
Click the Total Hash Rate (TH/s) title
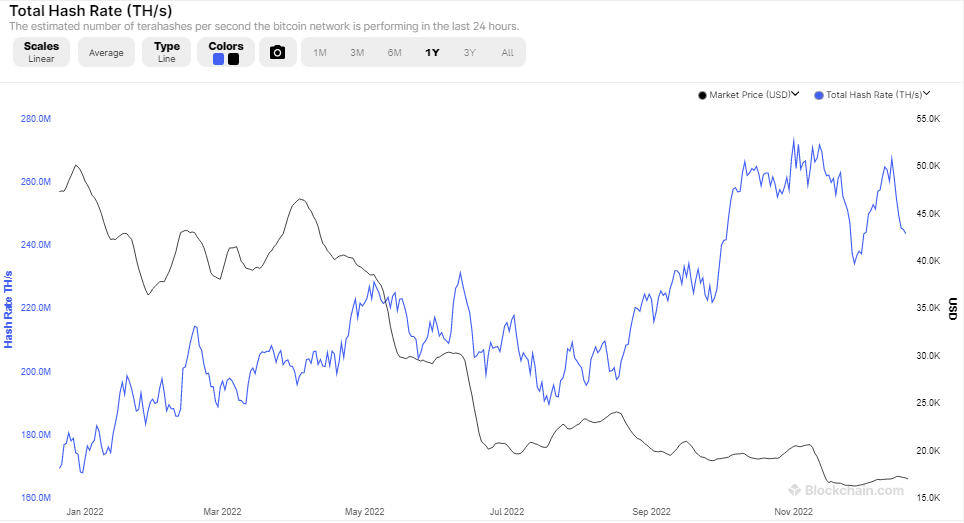point(91,11)
